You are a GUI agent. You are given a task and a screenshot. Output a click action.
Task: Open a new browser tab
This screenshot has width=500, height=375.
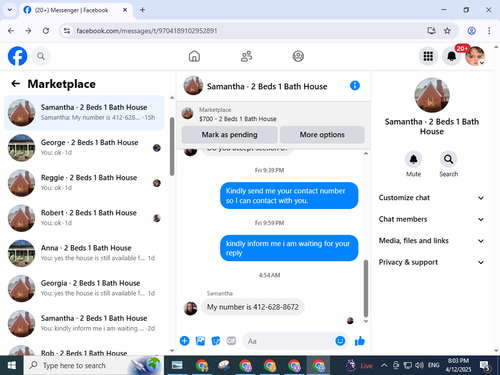142,10
